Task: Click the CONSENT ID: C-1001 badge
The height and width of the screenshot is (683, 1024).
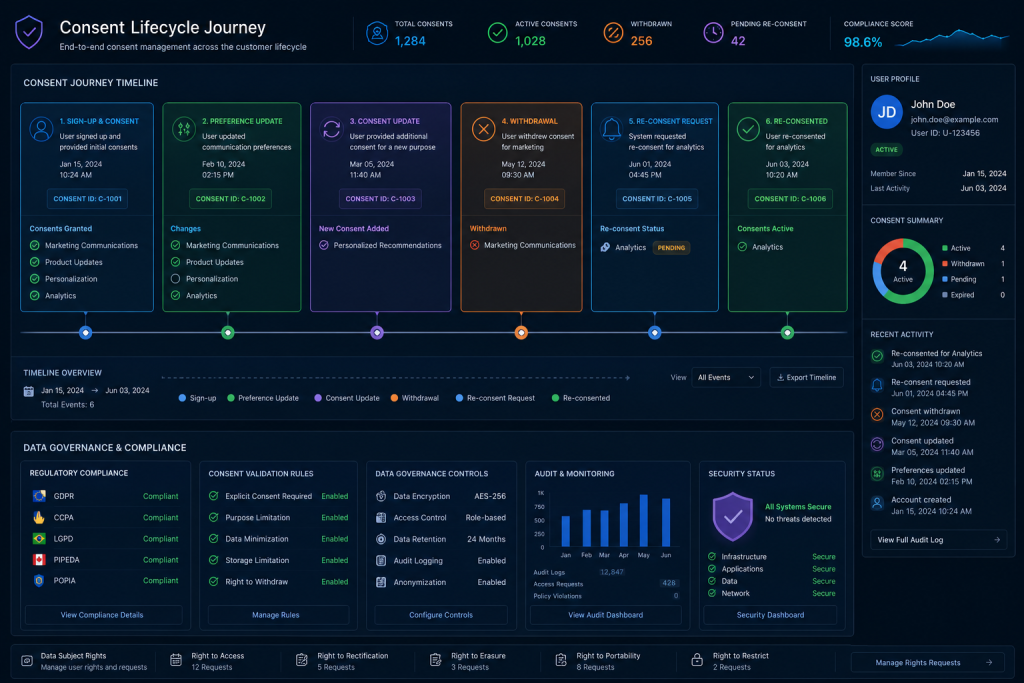Action: [88, 199]
